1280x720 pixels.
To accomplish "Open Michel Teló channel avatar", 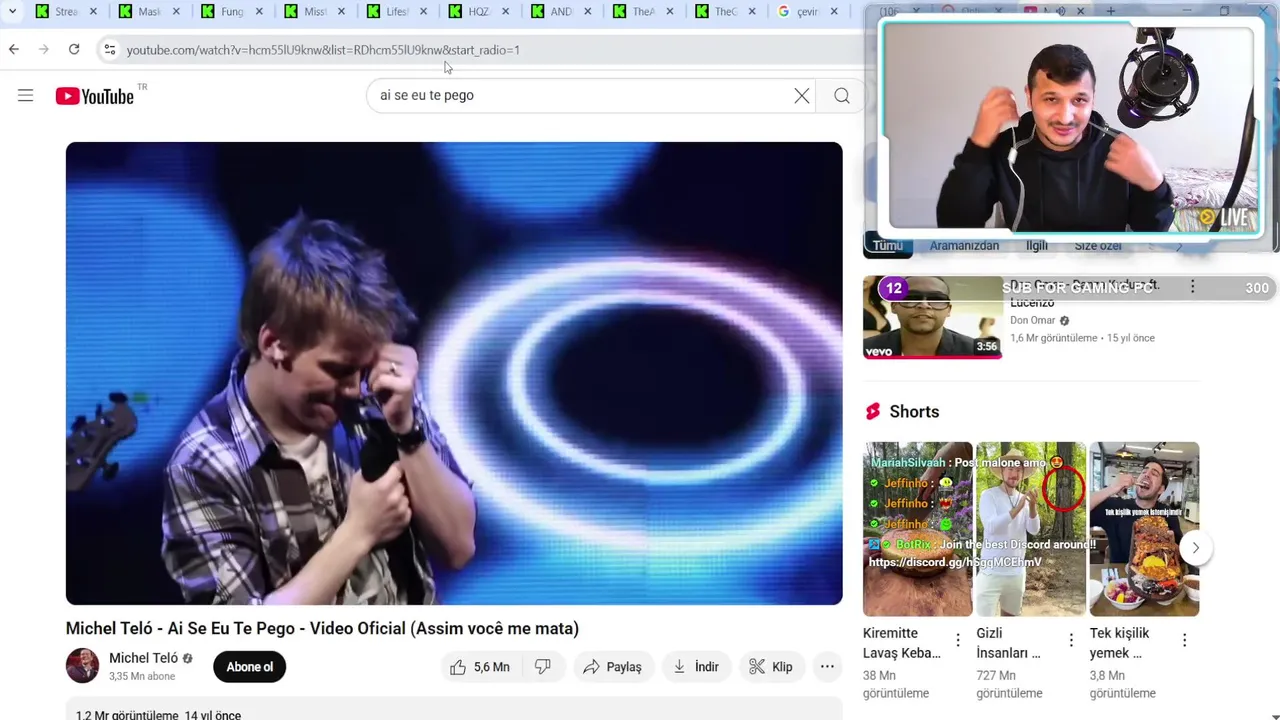I will [82, 666].
